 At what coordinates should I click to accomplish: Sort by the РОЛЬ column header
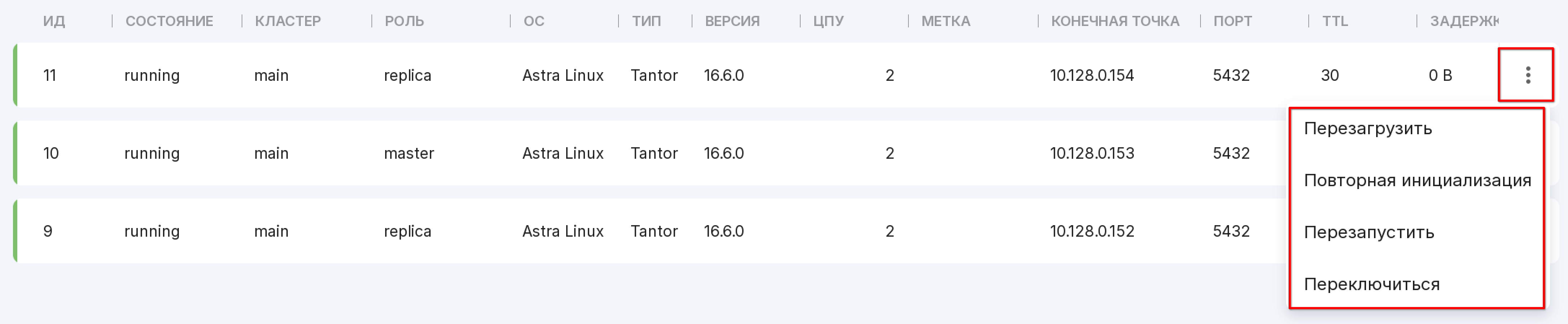pyautogui.click(x=404, y=21)
